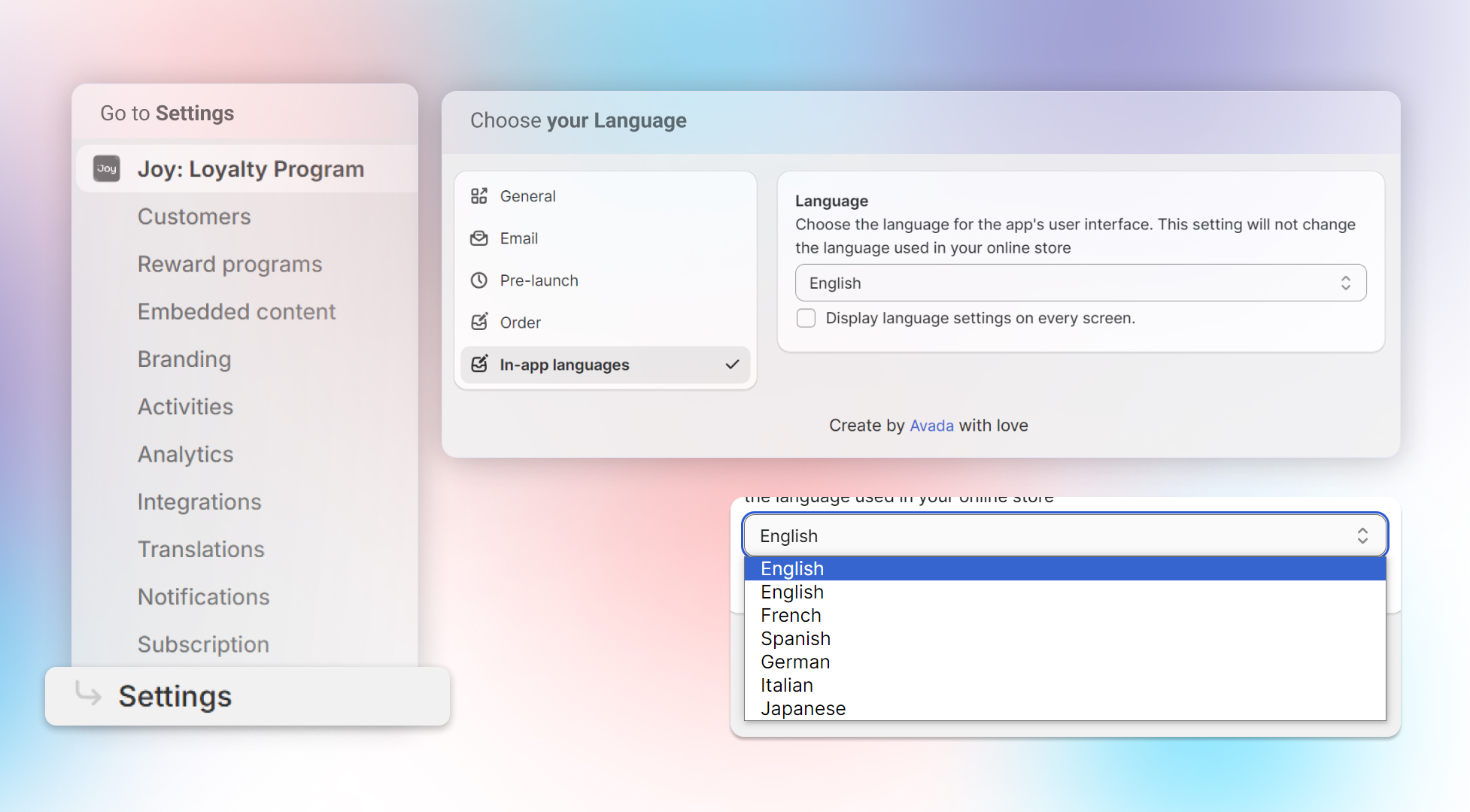Click the In-app languages pencil icon

[x=479, y=365]
